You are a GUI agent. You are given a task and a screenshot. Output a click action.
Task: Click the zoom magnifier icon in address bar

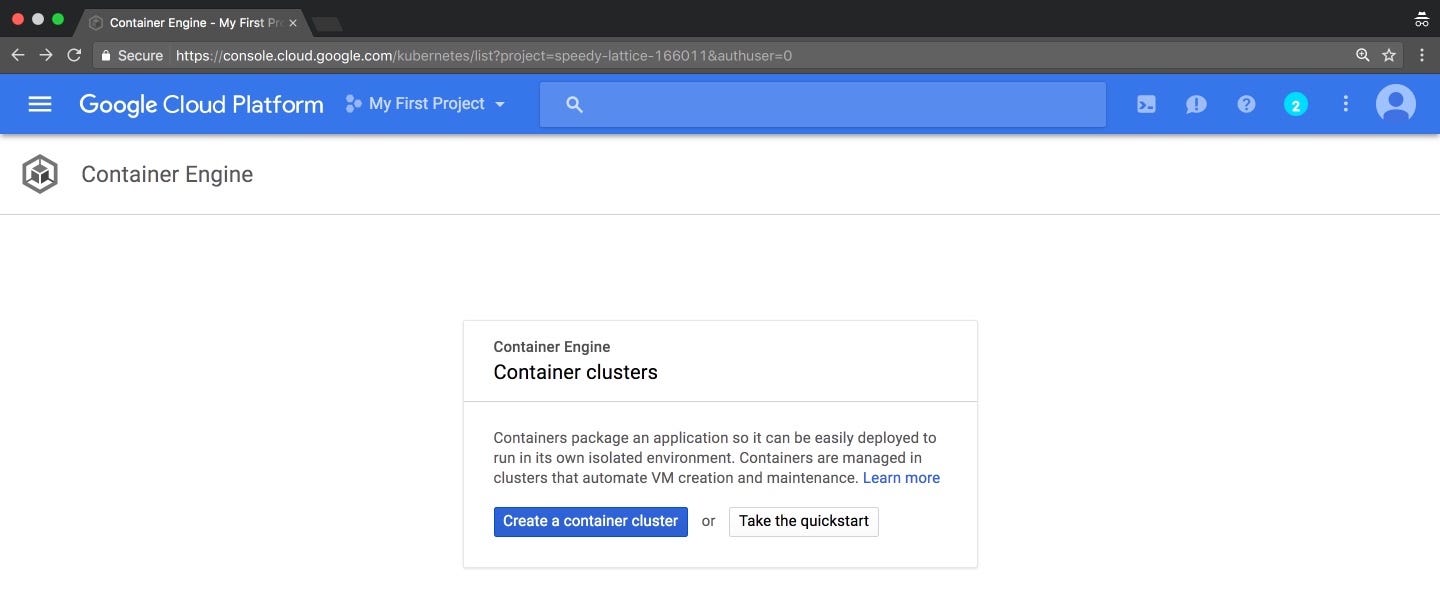click(x=1362, y=56)
